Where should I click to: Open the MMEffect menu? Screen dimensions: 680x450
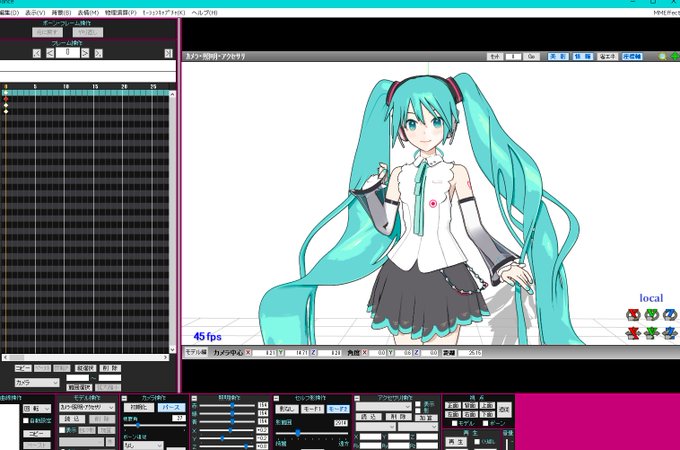(x=667, y=13)
